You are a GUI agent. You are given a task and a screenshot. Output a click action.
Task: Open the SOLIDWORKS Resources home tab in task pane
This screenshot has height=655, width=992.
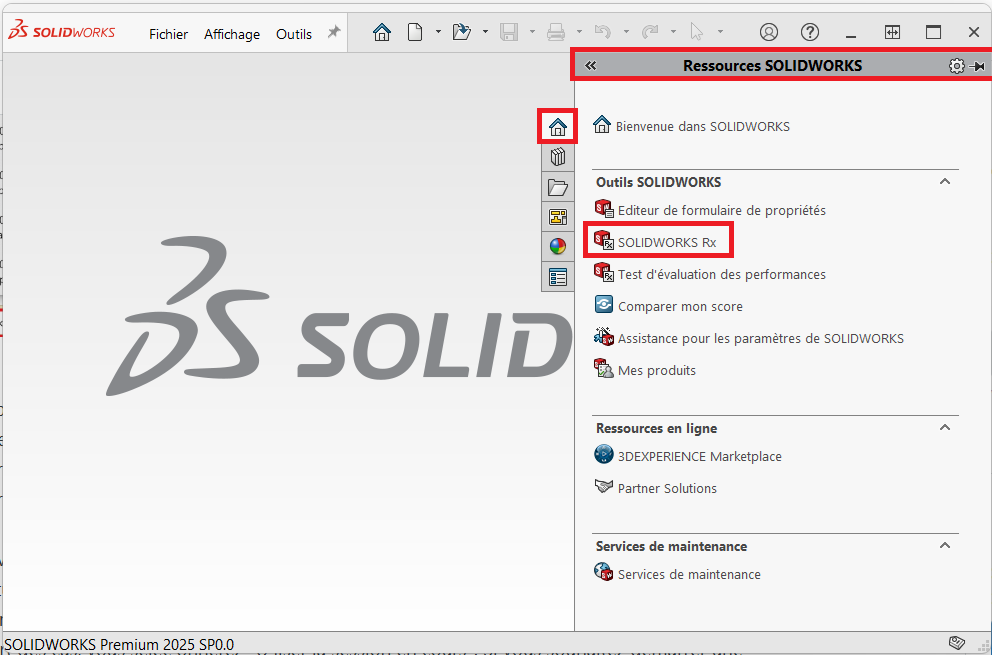click(x=557, y=127)
